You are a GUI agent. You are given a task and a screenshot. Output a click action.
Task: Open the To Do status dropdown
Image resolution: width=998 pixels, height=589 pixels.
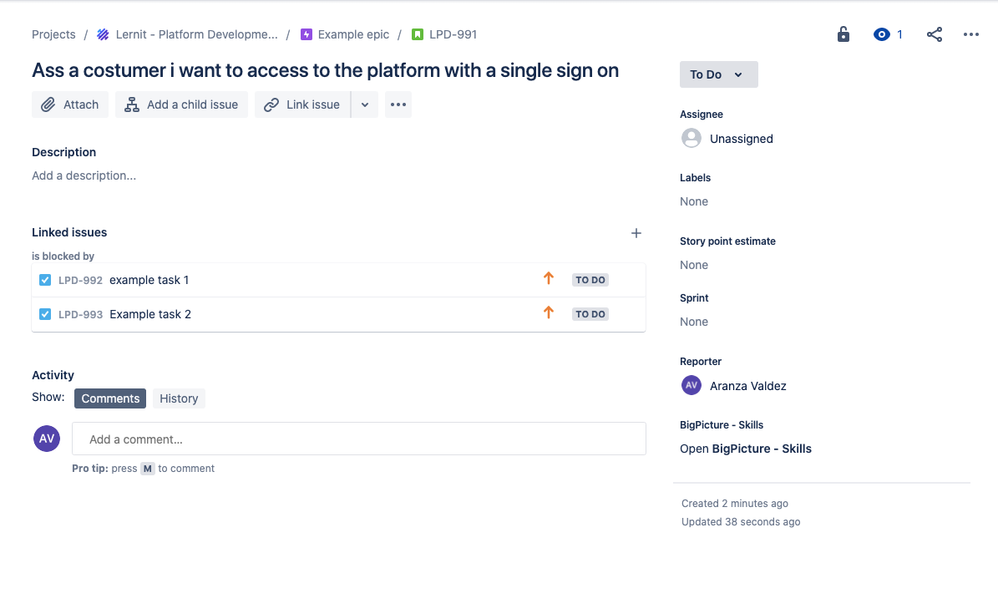tap(719, 75)
